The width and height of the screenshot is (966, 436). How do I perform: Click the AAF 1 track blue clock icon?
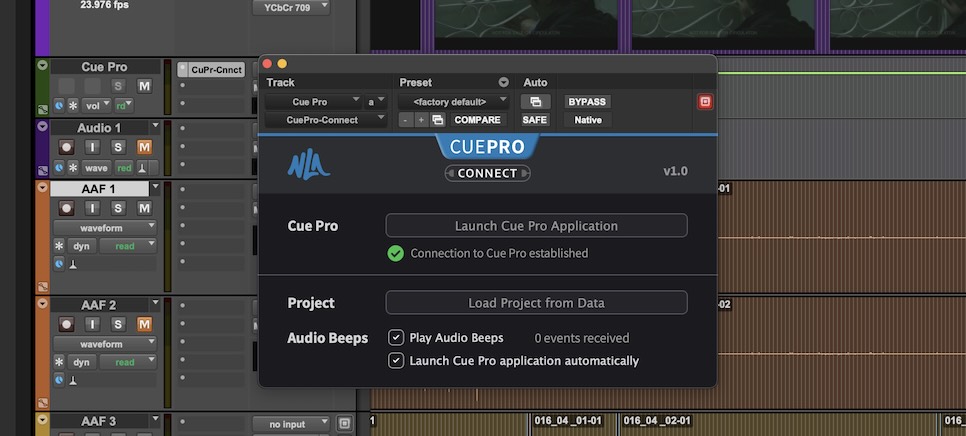(x=59, y=264)
